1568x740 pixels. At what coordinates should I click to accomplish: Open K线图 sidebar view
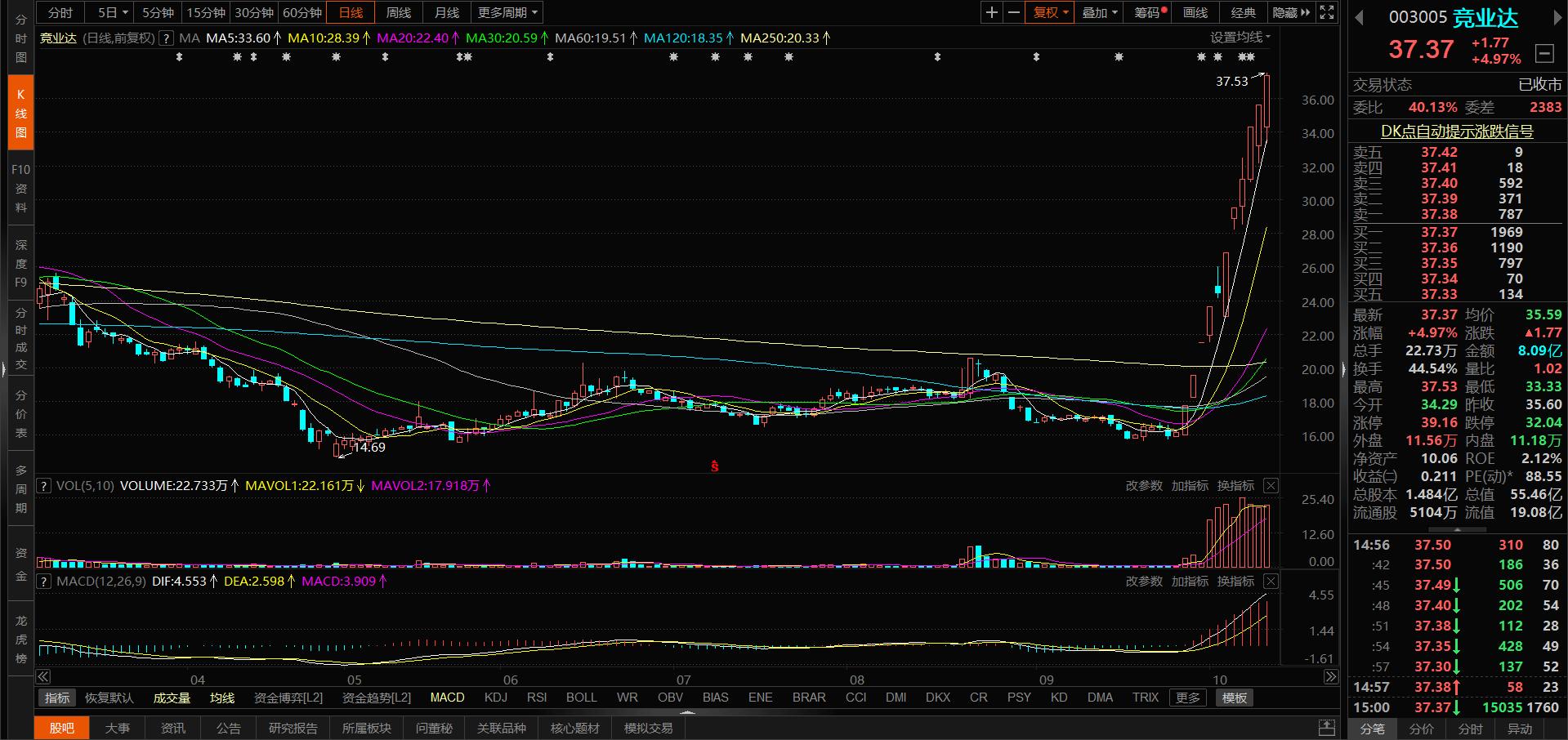click(x=20, y=113)
